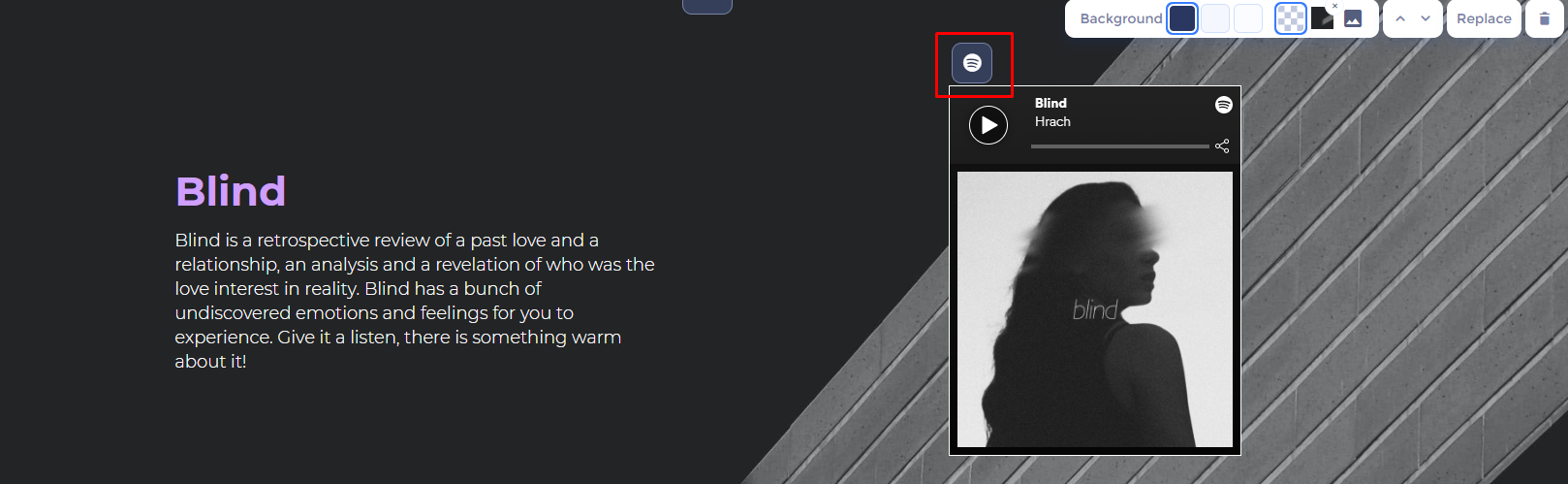Open the Spotify logo in the player corner
Image resolution: width=1568 pixels, height=484 pixels.
pos(1224,105)
